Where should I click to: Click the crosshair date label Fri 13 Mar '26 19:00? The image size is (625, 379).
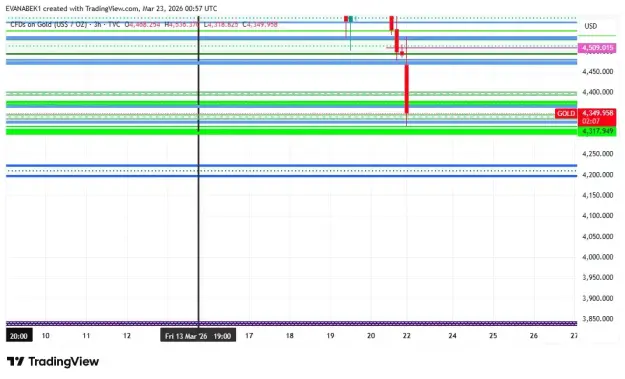click(198, 336)
